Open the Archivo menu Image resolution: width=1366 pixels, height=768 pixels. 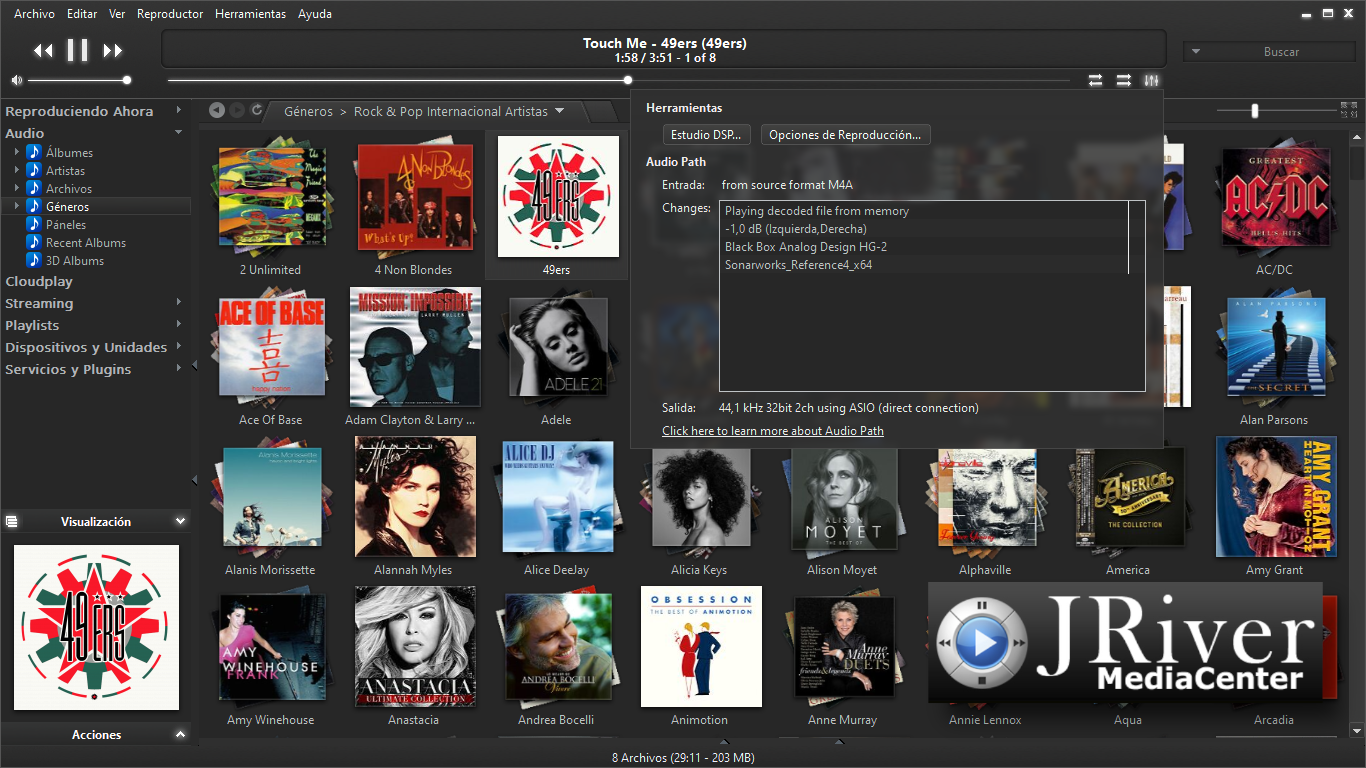(34, 14)
